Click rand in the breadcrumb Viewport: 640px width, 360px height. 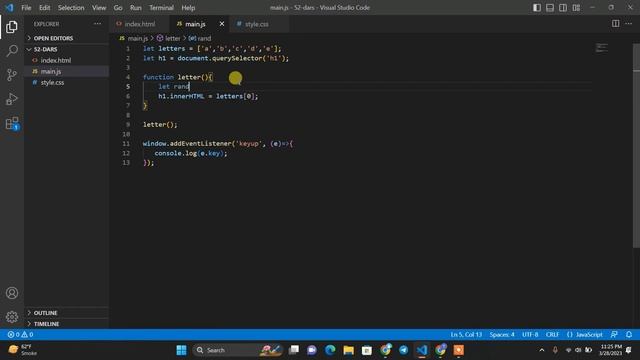click(x=204, y=38)
